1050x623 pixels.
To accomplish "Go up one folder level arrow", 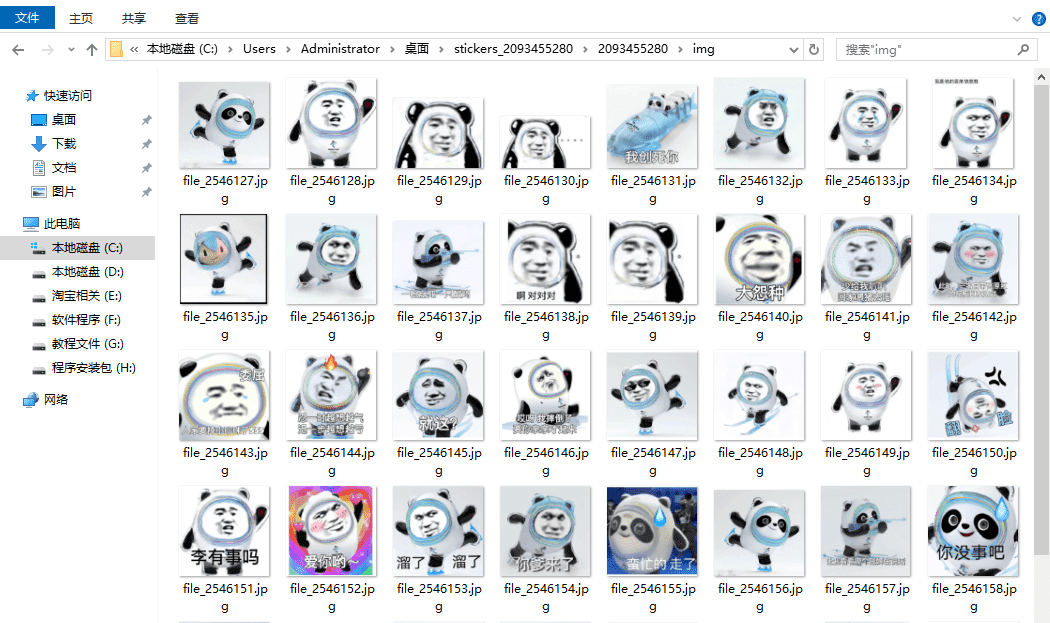I will (92, 49).
